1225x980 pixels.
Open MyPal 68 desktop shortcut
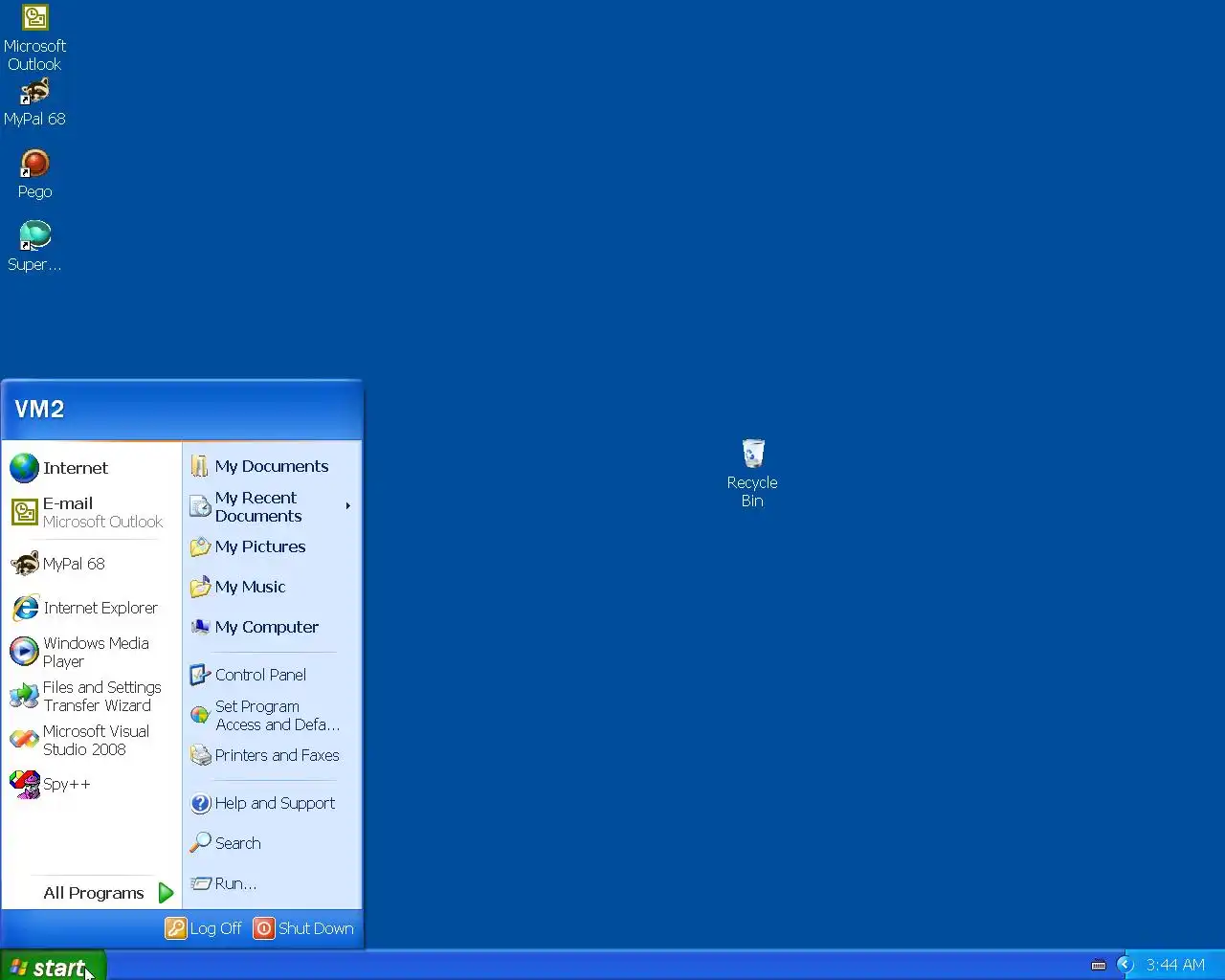pos(34,102)
